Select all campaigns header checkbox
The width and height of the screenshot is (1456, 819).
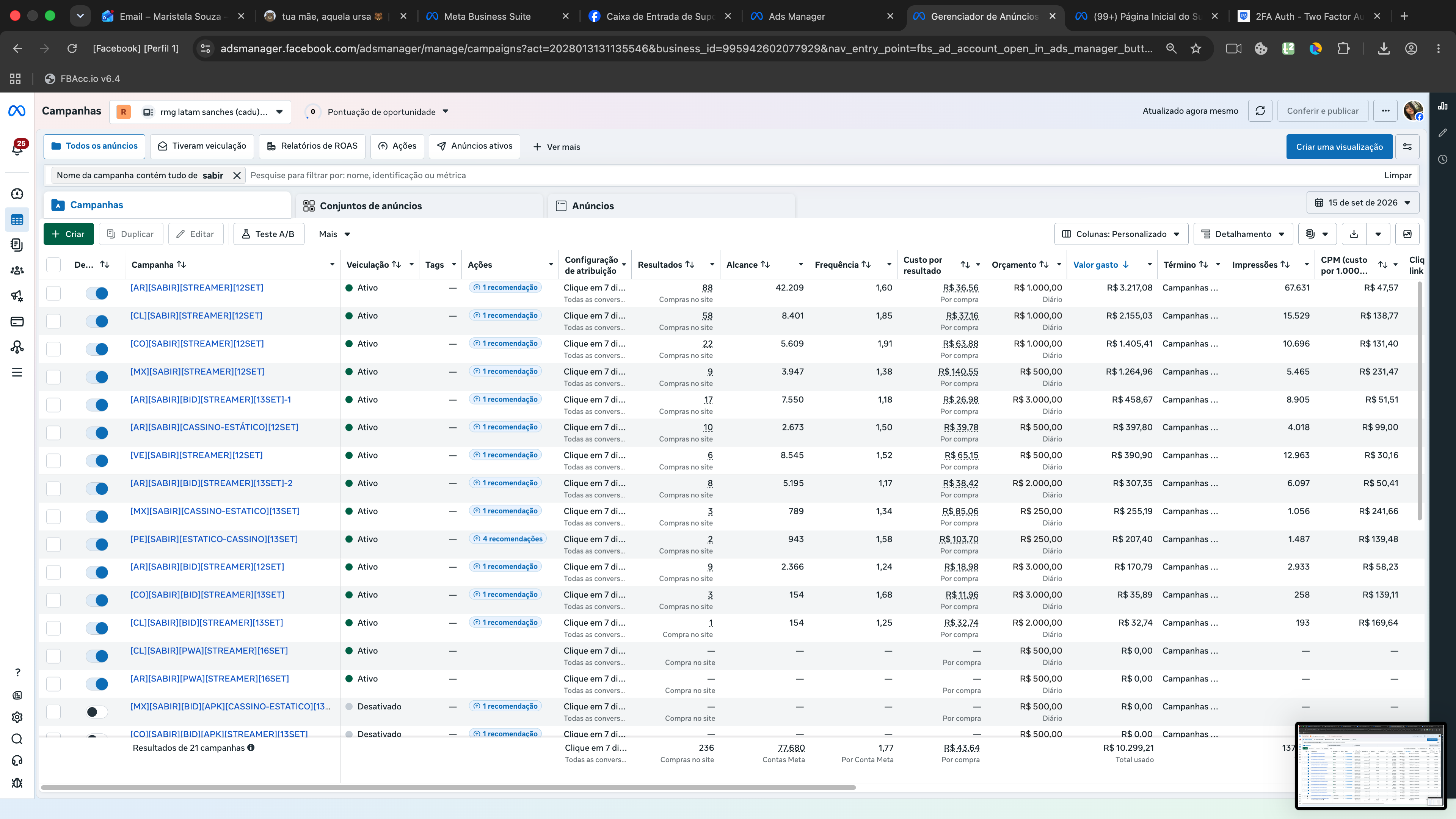(x=53, y=265)
